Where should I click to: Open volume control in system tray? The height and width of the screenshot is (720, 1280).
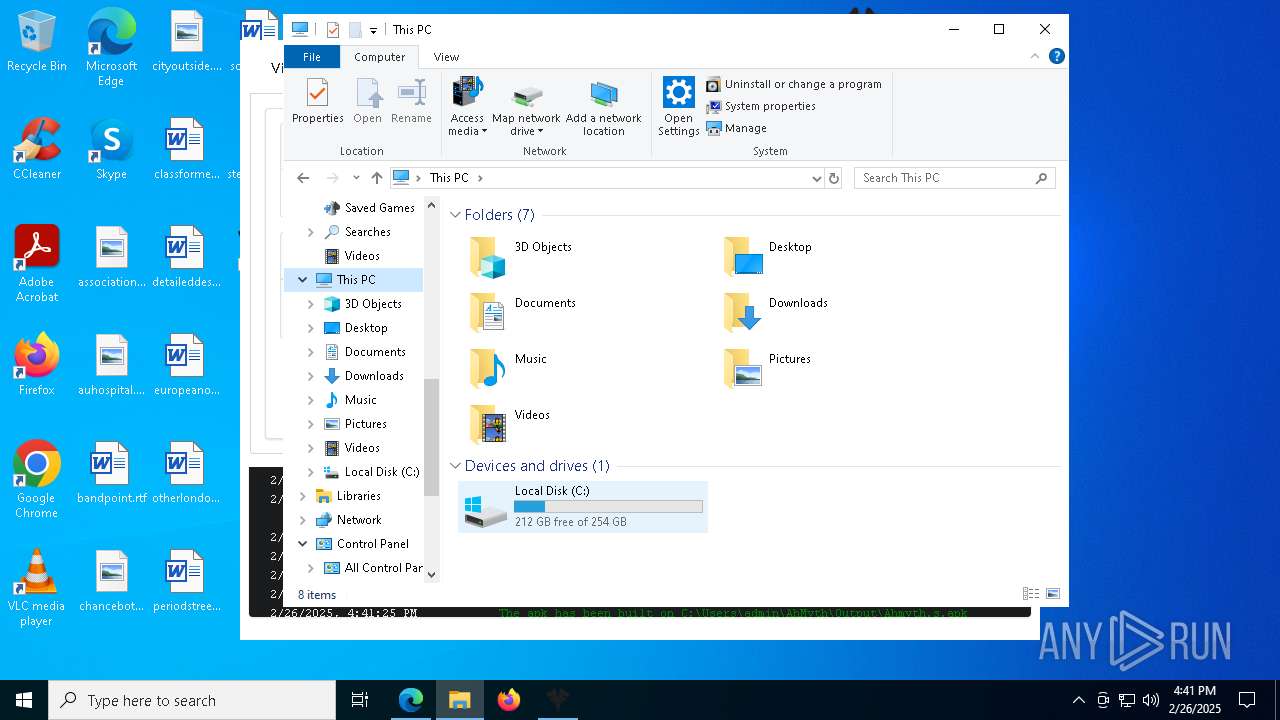click(x=1151, y=700)
